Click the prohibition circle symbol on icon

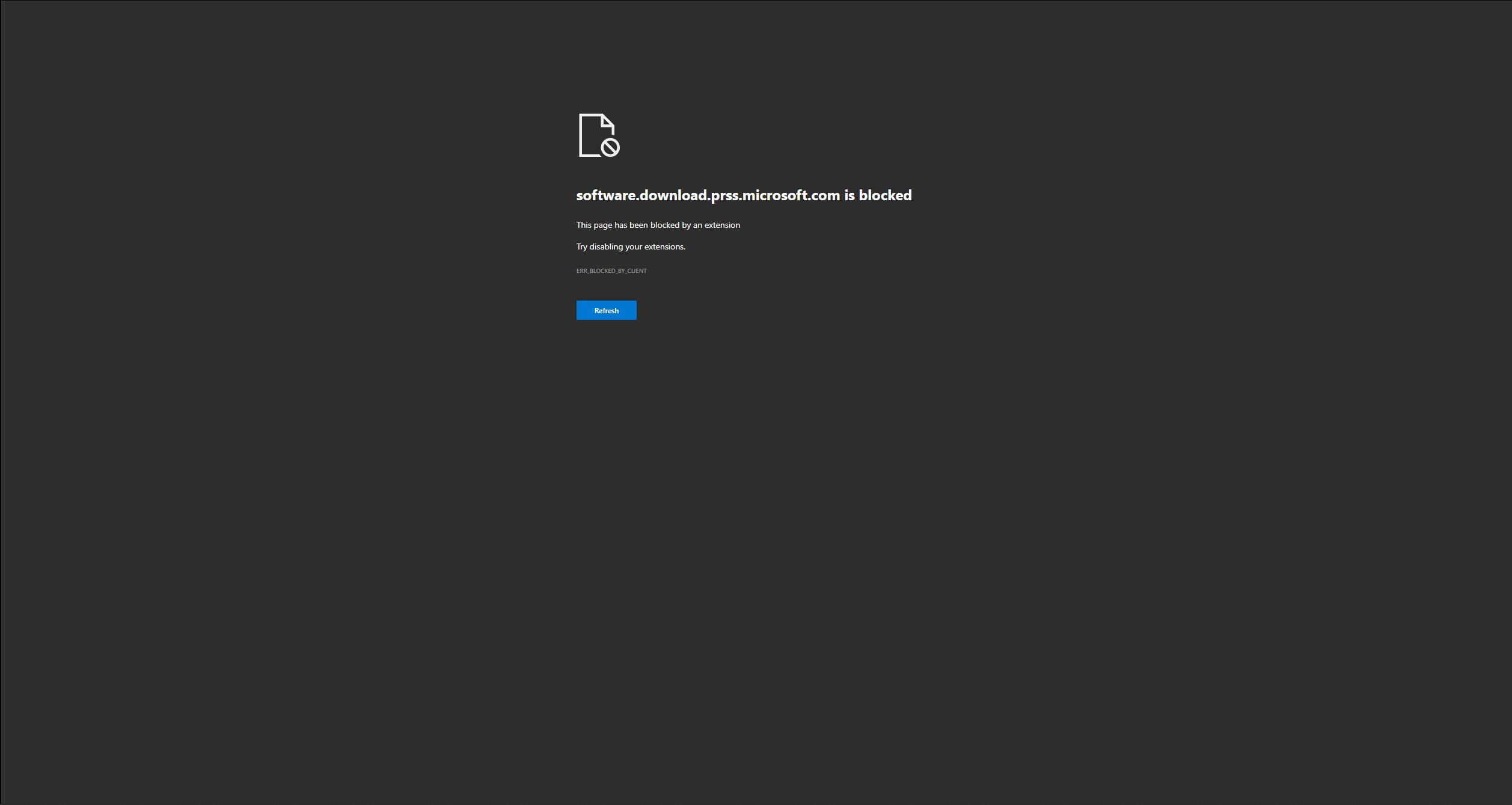(x=610, y=147)
